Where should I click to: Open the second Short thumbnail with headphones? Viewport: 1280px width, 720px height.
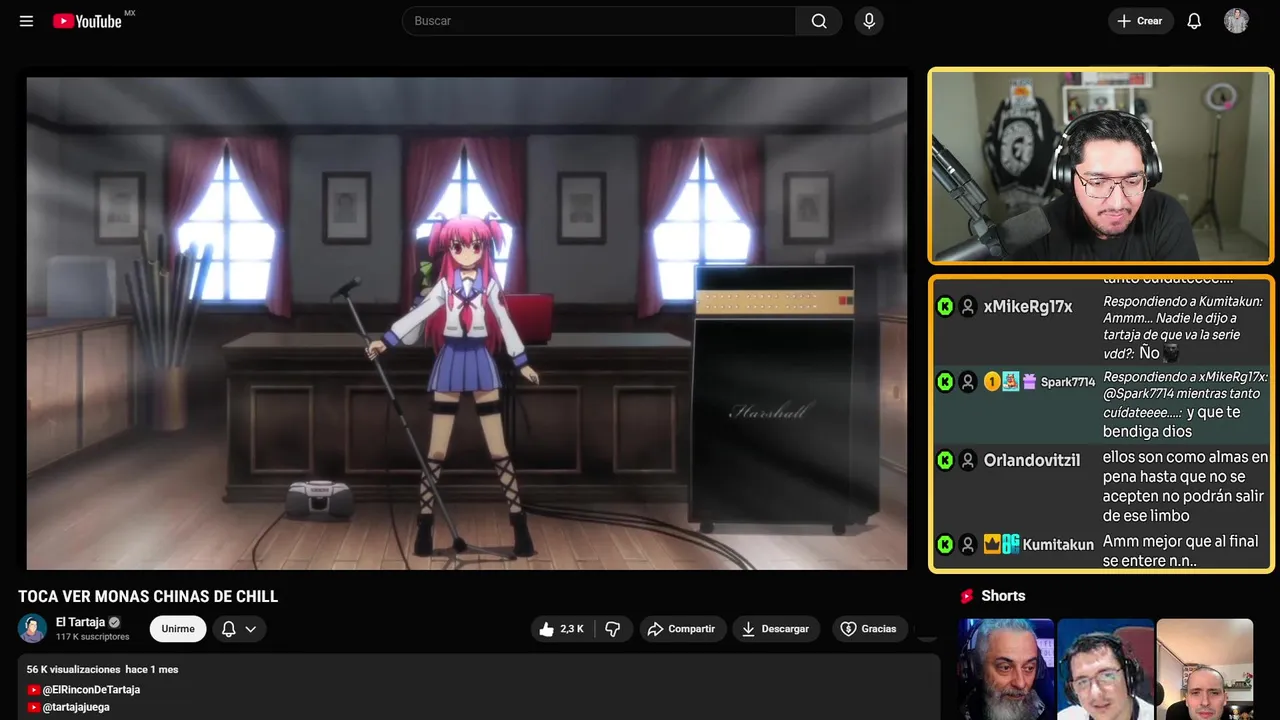pos(1105,669)
